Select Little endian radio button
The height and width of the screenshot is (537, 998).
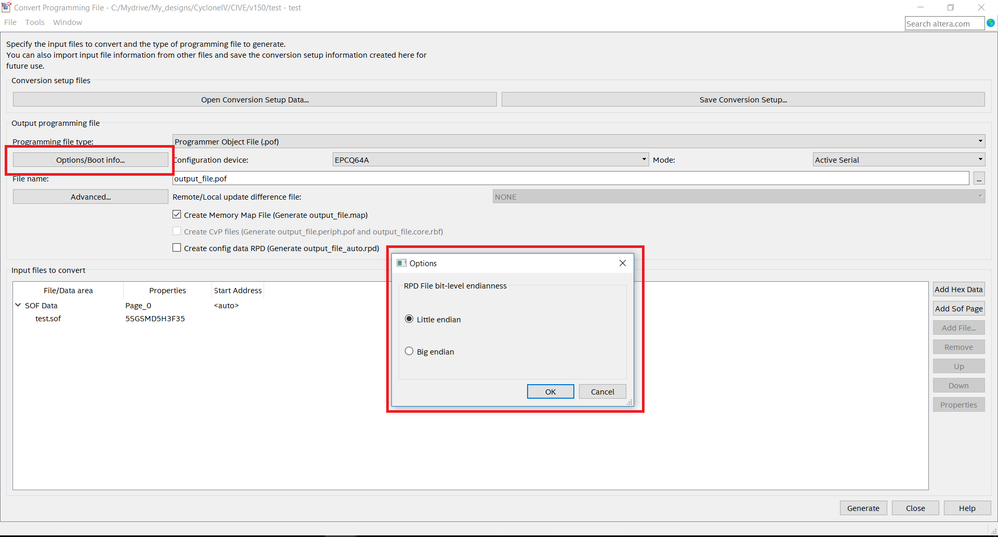409,319
